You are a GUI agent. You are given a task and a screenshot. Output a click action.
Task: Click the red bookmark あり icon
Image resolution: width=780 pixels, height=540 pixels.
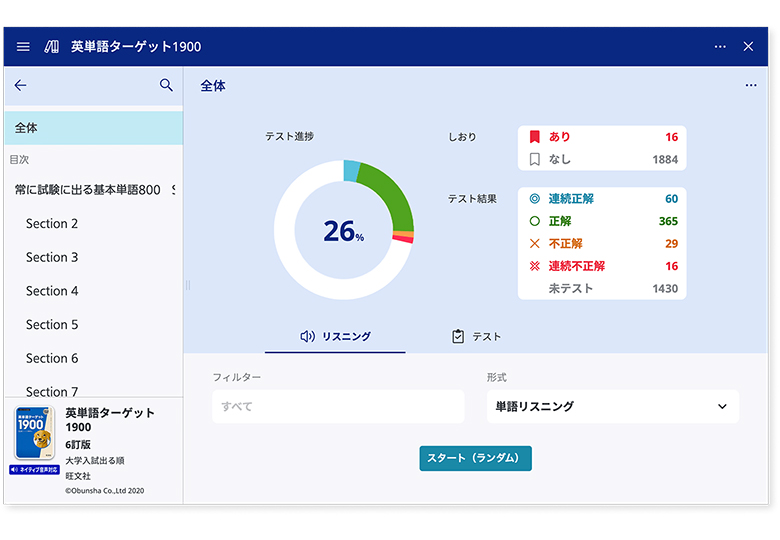coord(535,137)
